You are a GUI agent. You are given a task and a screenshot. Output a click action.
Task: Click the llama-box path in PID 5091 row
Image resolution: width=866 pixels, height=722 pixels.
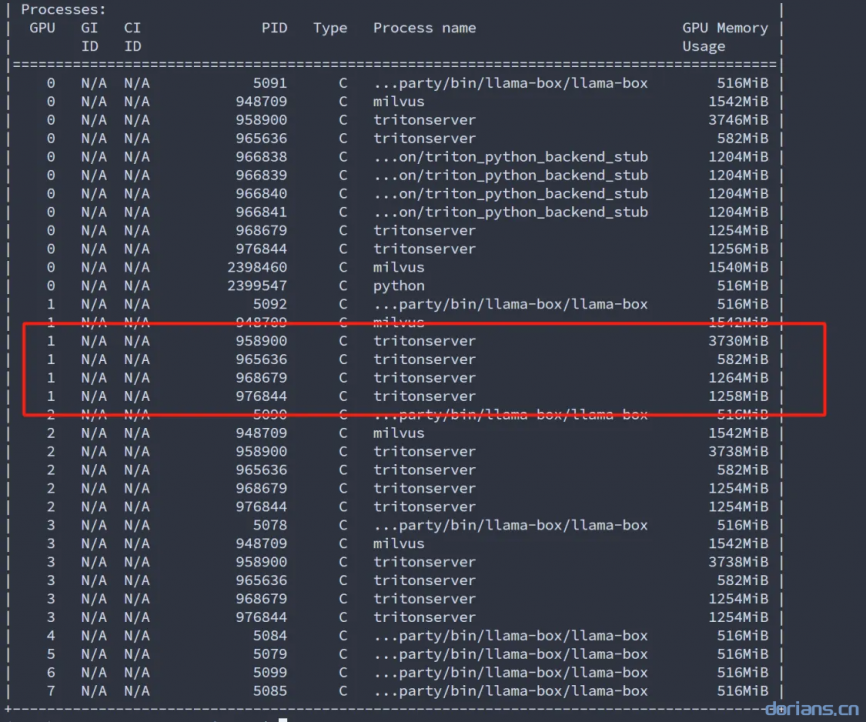pos(510,83)
